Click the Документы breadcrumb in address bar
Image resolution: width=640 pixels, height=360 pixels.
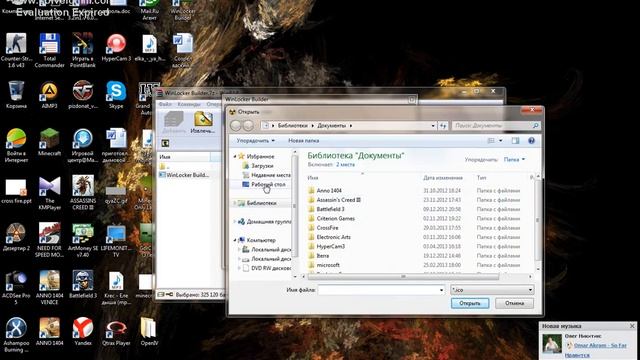pos(331,126)
